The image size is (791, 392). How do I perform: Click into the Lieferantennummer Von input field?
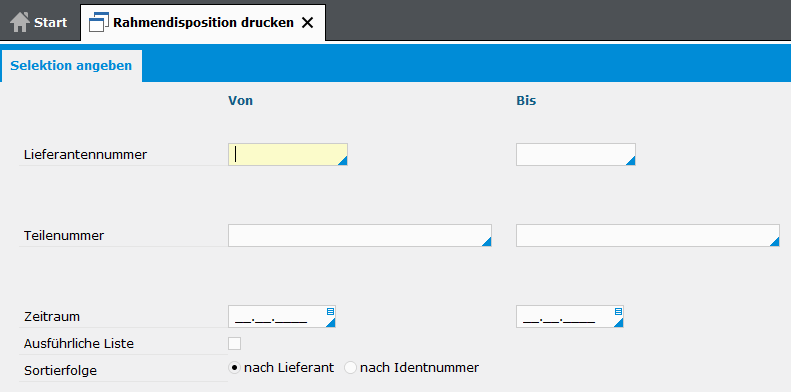tap(288, 154)
